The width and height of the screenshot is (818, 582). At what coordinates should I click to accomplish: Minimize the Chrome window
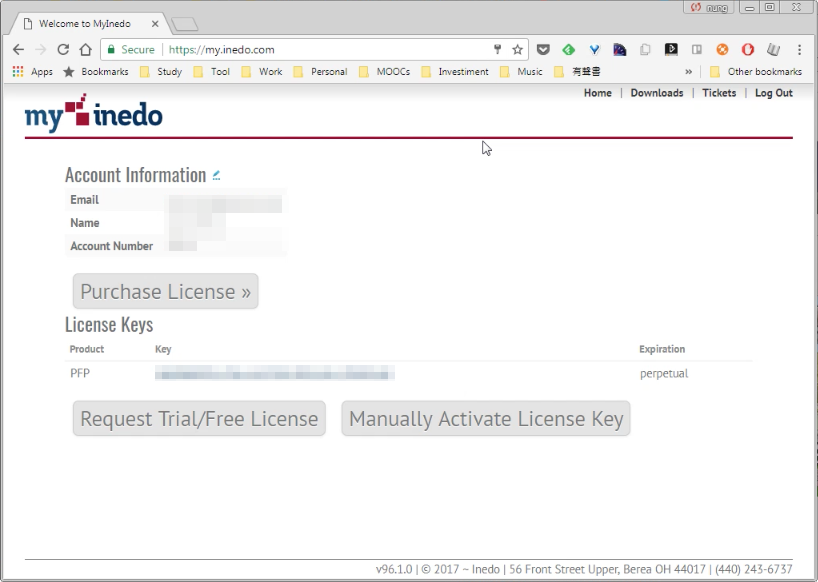(x=749, y=7)
